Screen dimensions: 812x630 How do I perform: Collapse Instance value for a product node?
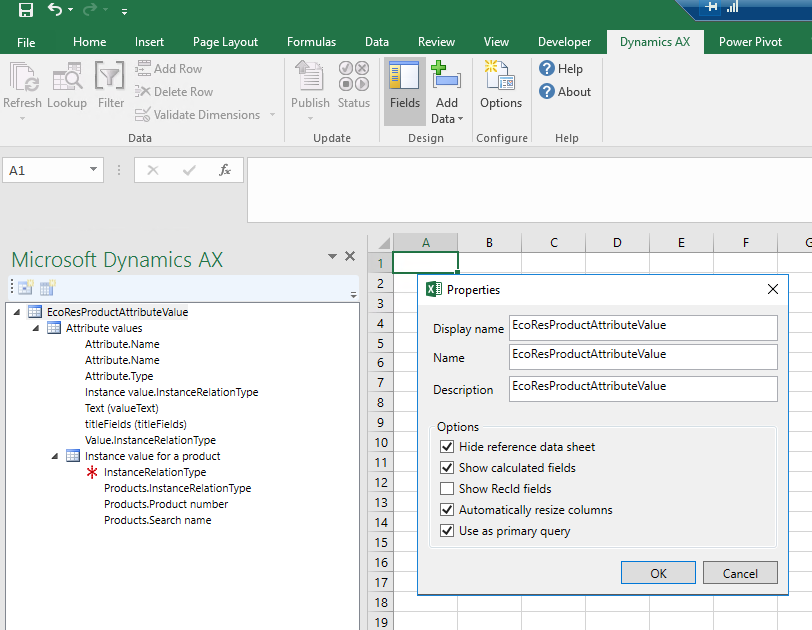coord(55,456)
